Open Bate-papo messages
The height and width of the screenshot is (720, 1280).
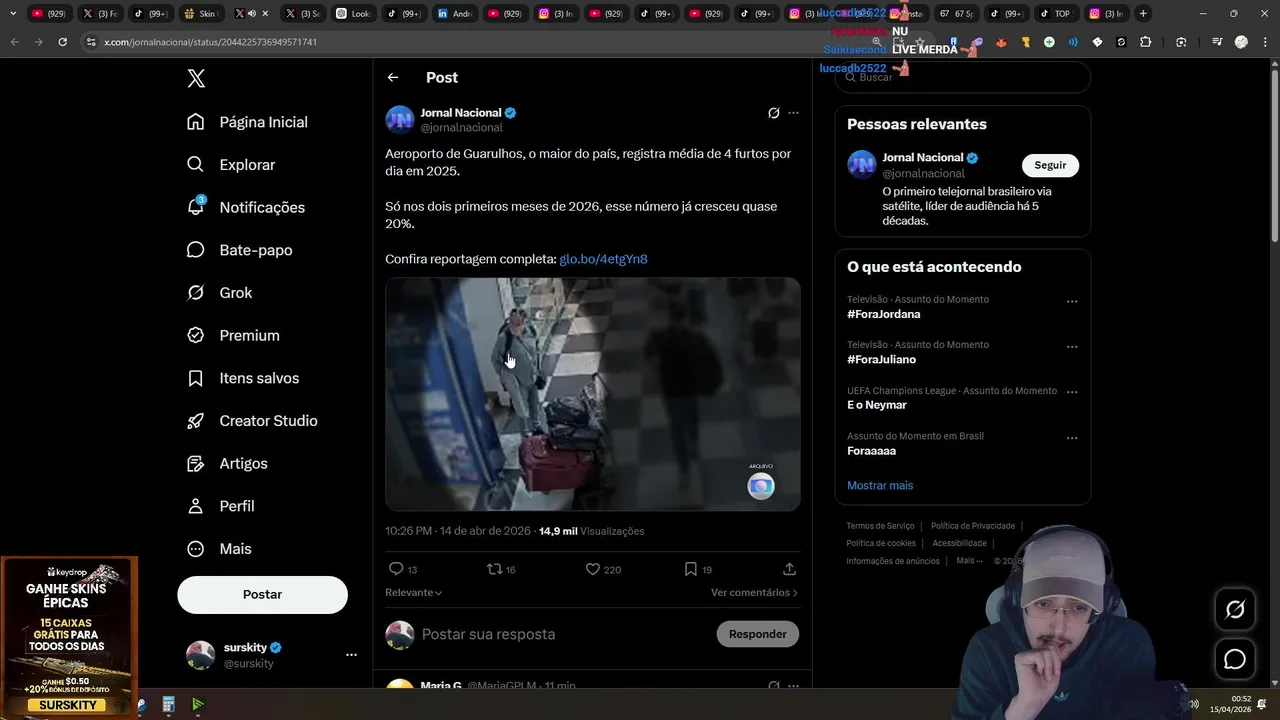pos(240,250)
